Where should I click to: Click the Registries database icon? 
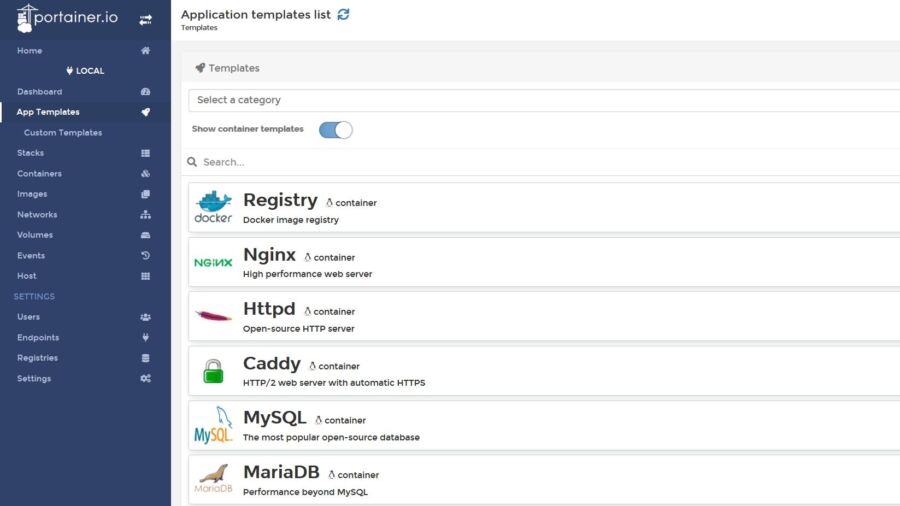146,358
